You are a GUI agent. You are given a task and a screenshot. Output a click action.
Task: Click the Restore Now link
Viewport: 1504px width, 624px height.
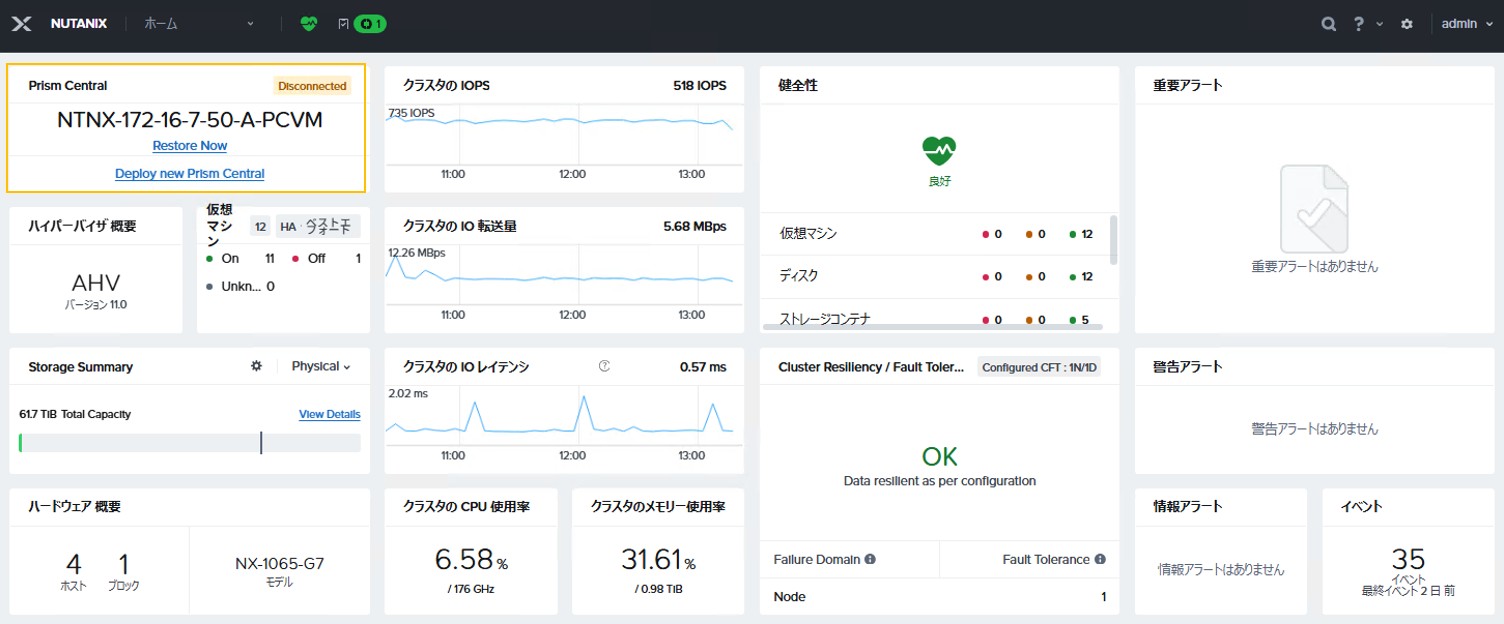(189, 145)
